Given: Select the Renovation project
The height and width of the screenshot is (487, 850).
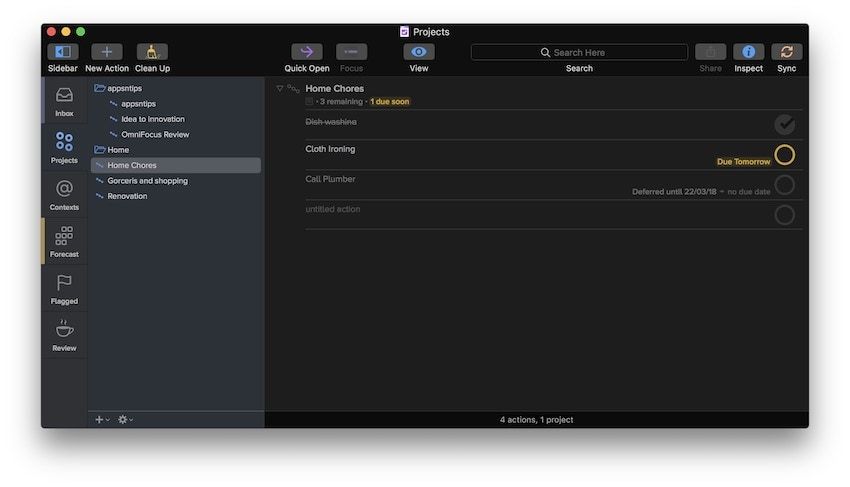Looking at the screenshot, I should tap(127, 196).
